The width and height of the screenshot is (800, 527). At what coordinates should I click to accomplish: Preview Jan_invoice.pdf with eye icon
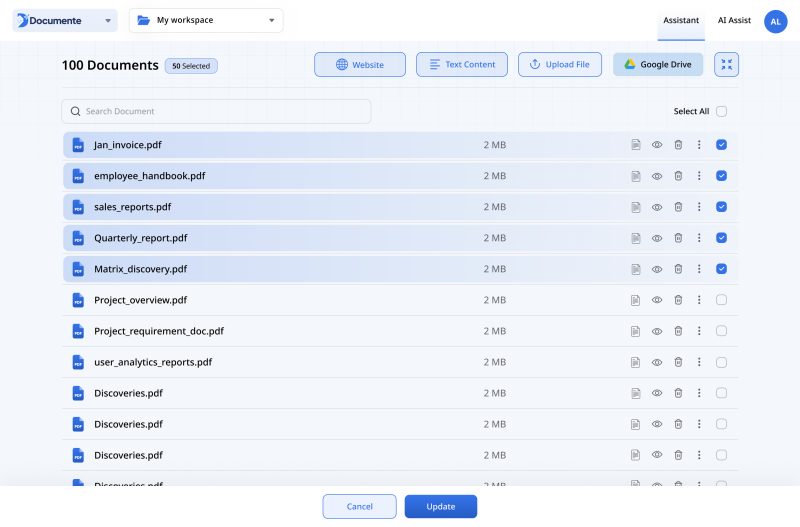tap(657, 145)
